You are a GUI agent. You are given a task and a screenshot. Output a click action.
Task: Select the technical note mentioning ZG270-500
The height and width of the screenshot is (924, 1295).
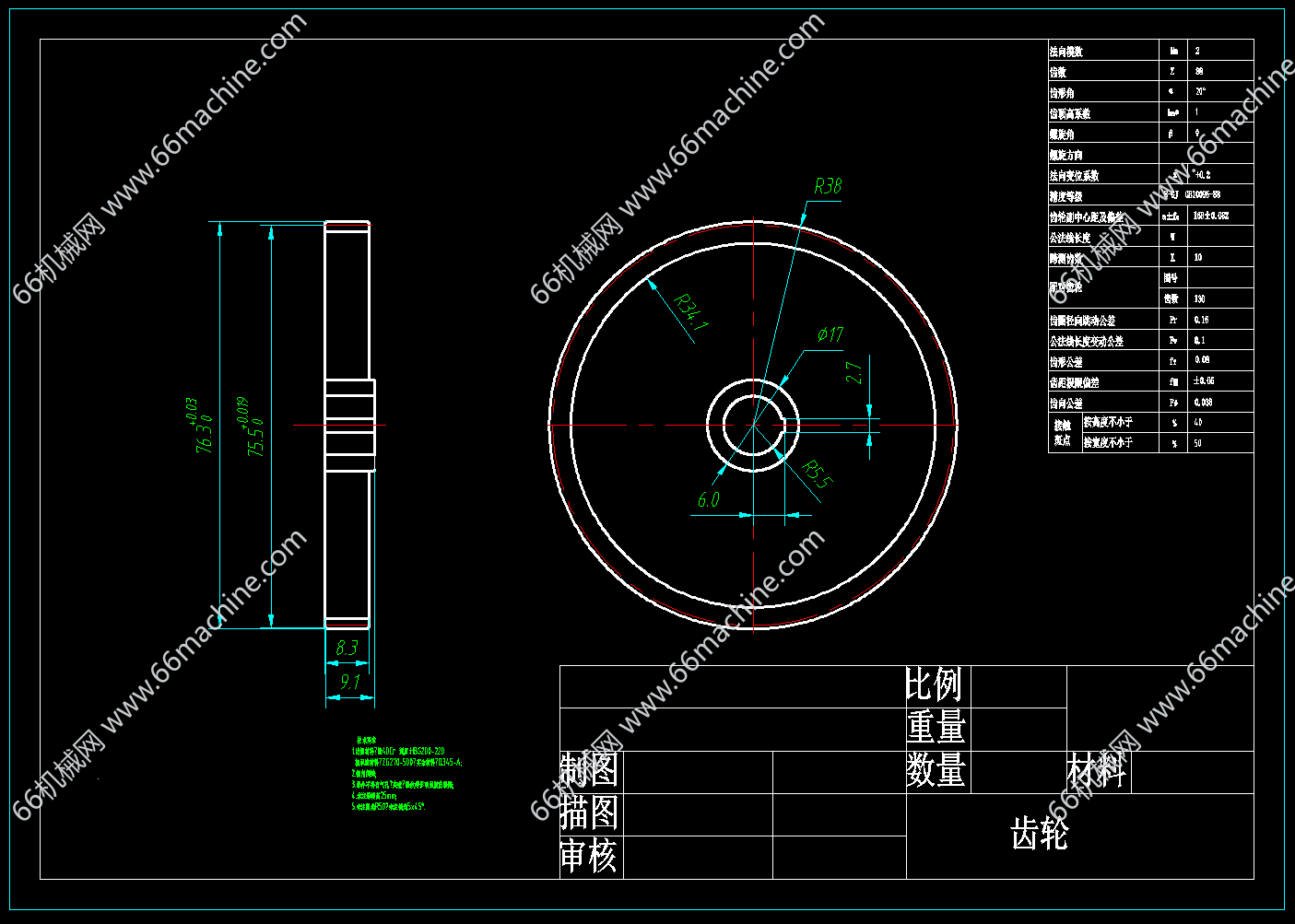point(408,762)
